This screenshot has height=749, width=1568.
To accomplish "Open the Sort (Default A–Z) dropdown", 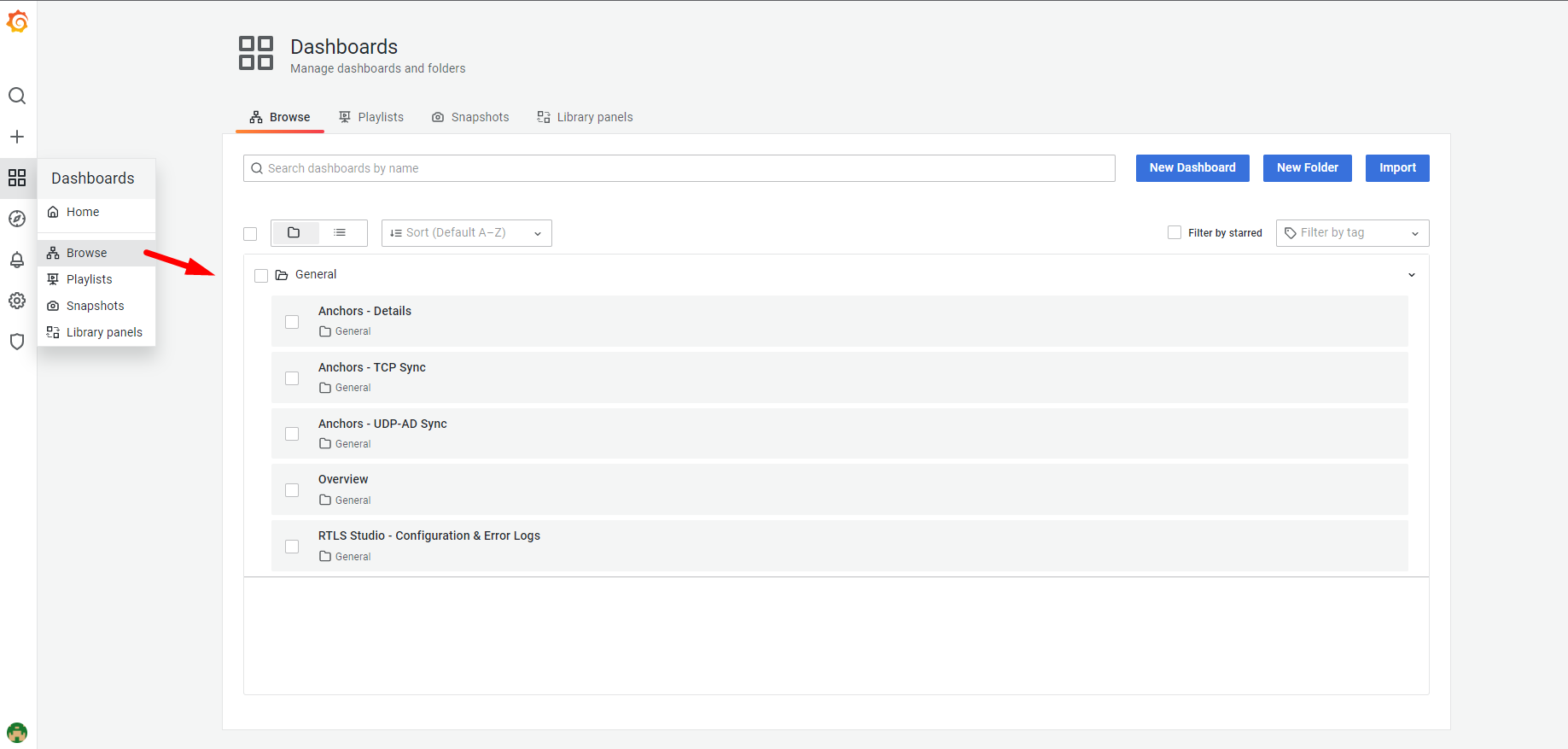I will pos(467,233).
